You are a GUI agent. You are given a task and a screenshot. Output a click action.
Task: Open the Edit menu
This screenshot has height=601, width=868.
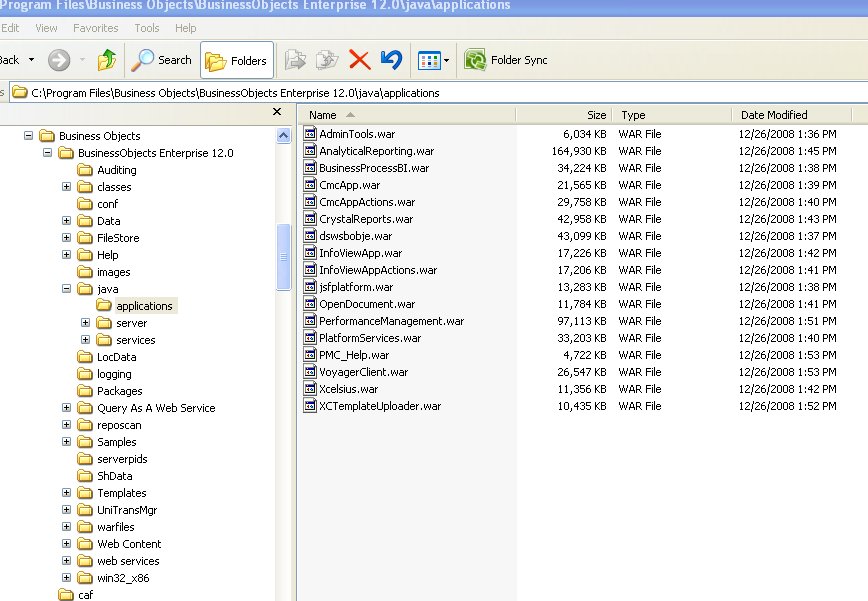coord(9,28)
